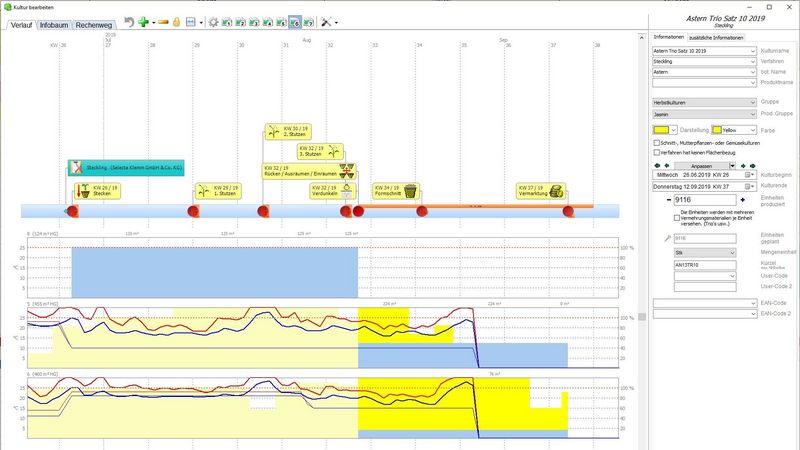Screen dimensions: 800x450
Task: Enable Schnitt-, Mutterpflanzen- oder Gemüsekulturen checkbox
Action: coord(656,143)
